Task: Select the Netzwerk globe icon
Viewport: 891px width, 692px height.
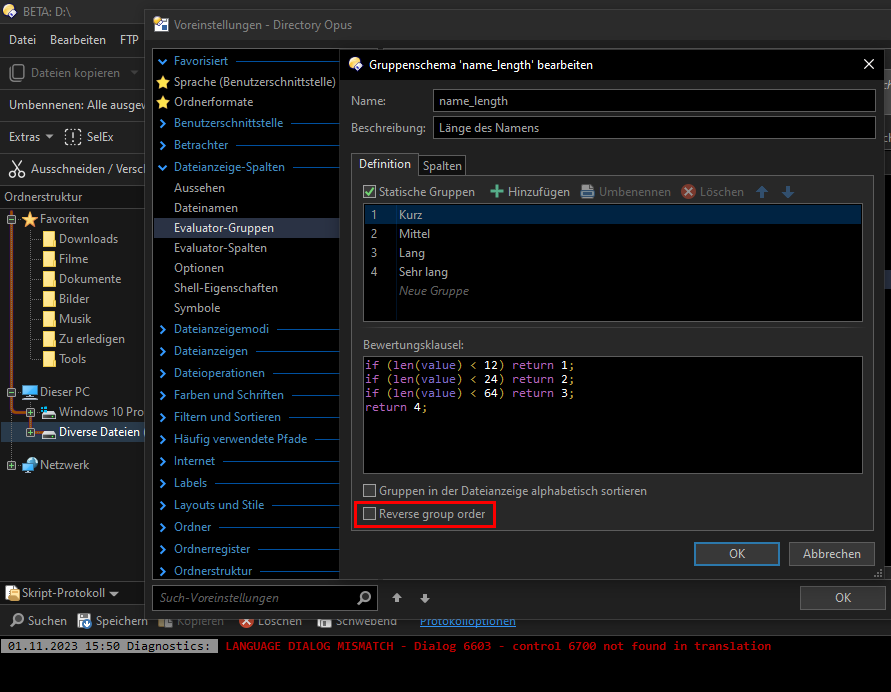Action: click(30, 465)
